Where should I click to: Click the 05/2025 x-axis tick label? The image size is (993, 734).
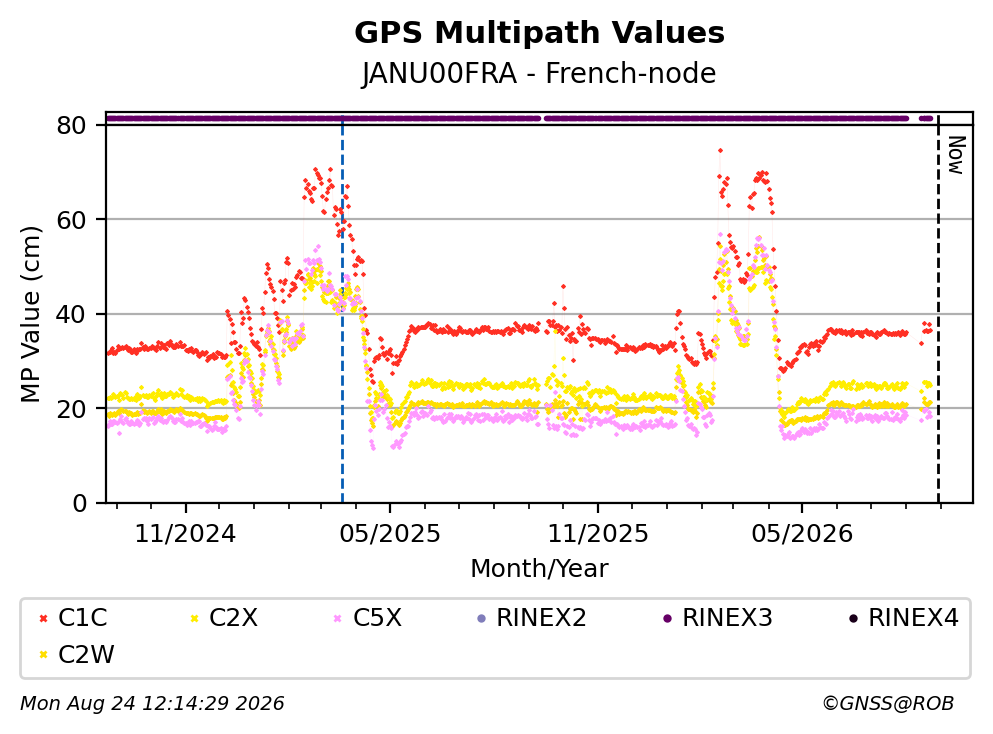point(389,534)
